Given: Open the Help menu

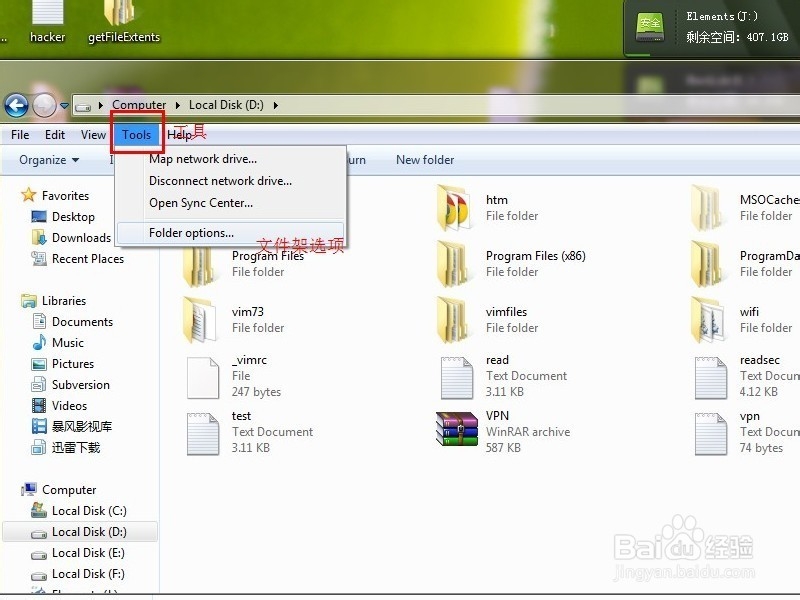Looking at the screenshot, I should pyautogui.click(x=180, y=135).
